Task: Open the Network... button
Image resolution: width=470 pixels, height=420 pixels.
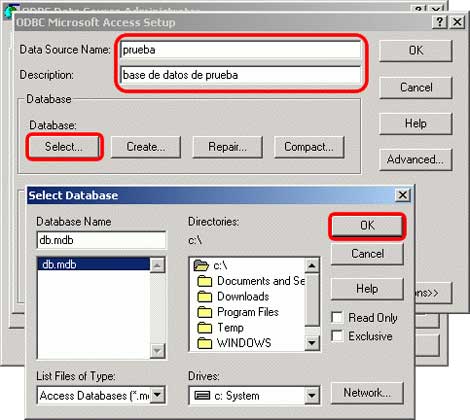Action: pos(367,393)
